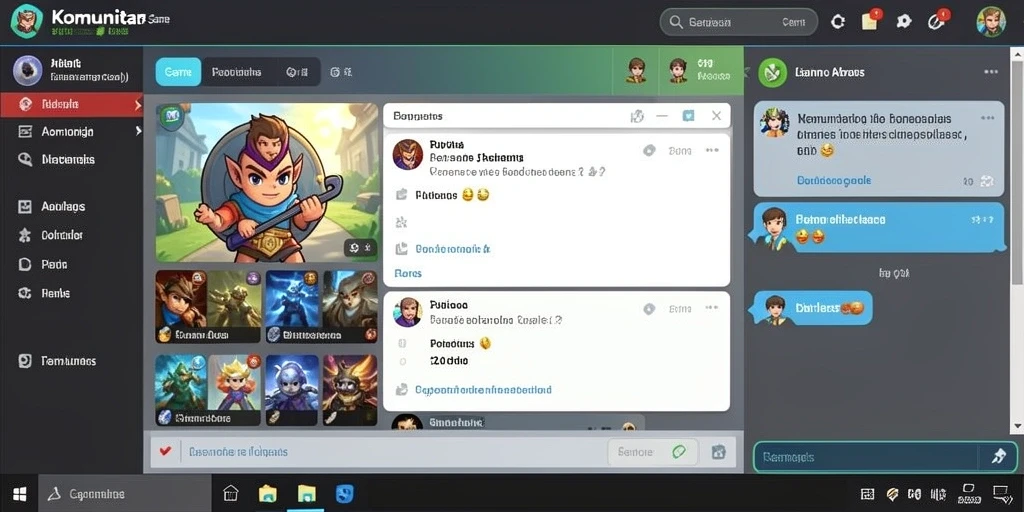Switch to the cyan Game tab
The image size is (1024, 512).
(178, 72)
